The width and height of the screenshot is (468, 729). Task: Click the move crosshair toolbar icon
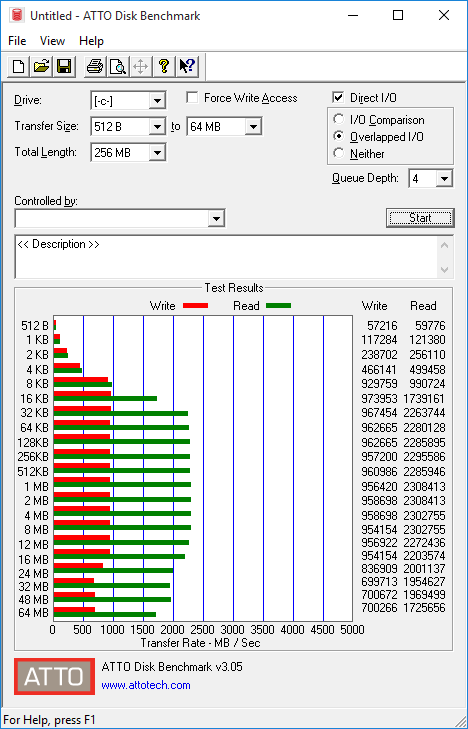(140, 66)
